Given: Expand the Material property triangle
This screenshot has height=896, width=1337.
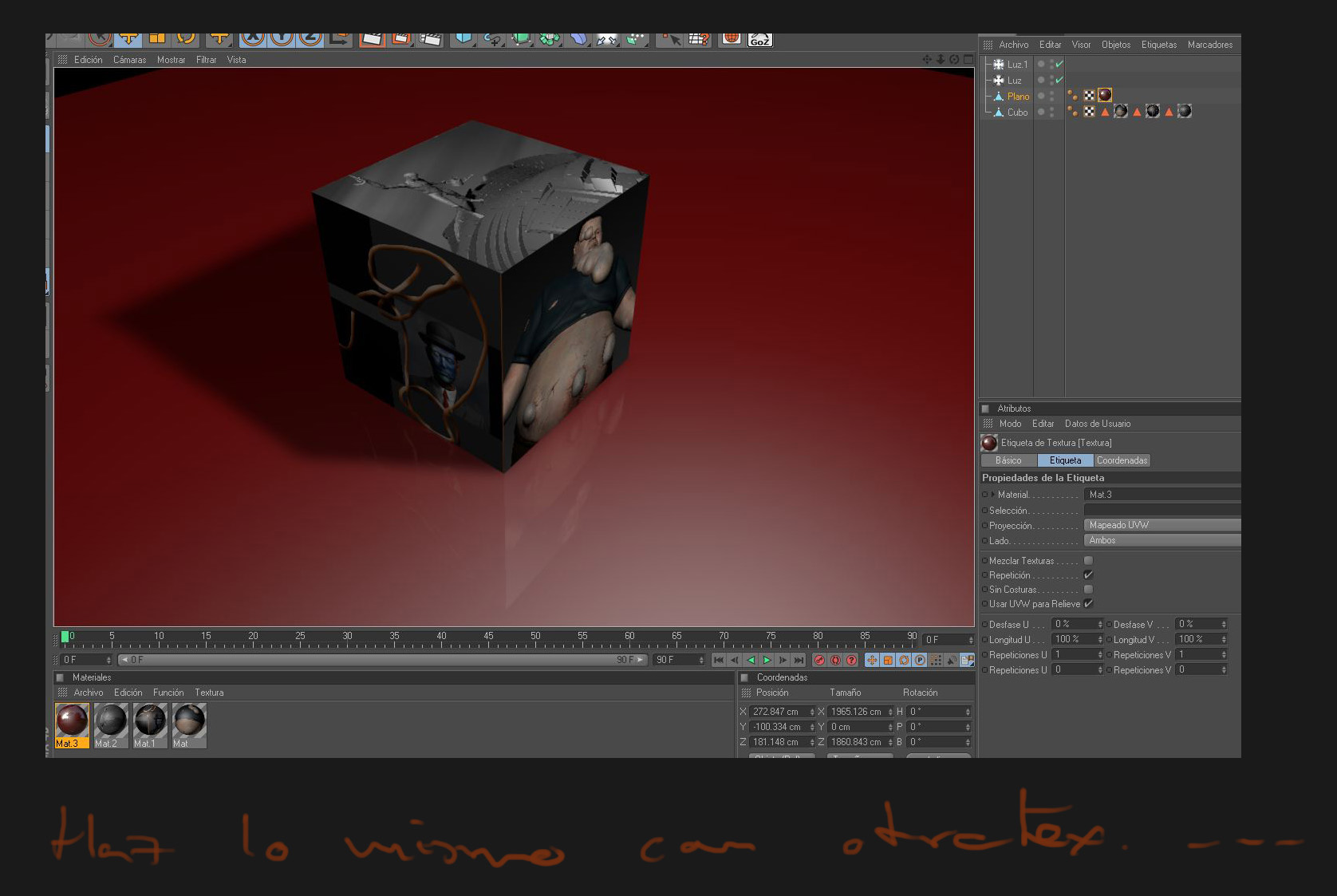Looking at the screenshot, I should point(993,495).
